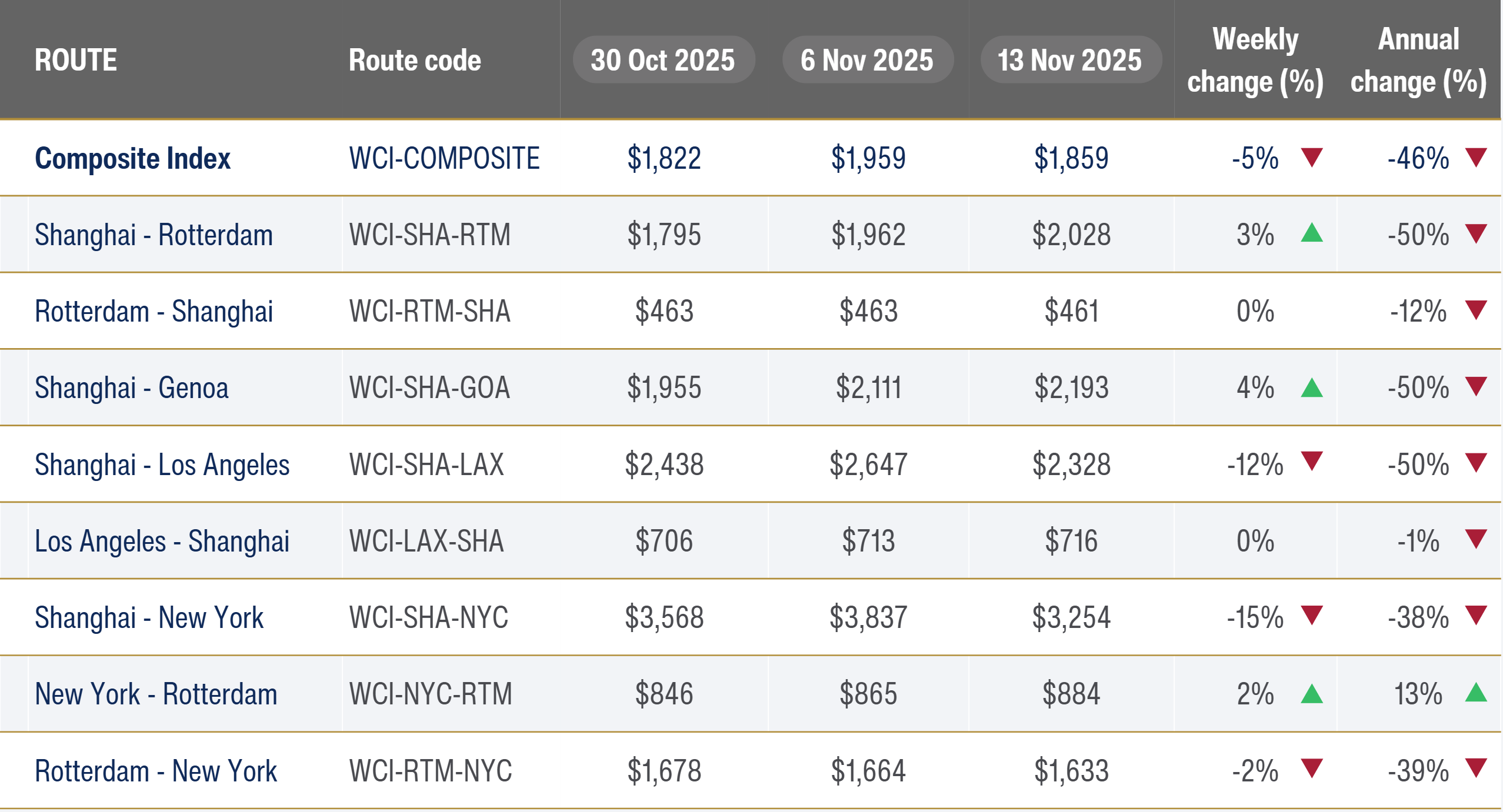Click green up arrow next to 13% annual change
The width and height of the screenshot is (1503, 812).
(x=1476, y=693)
